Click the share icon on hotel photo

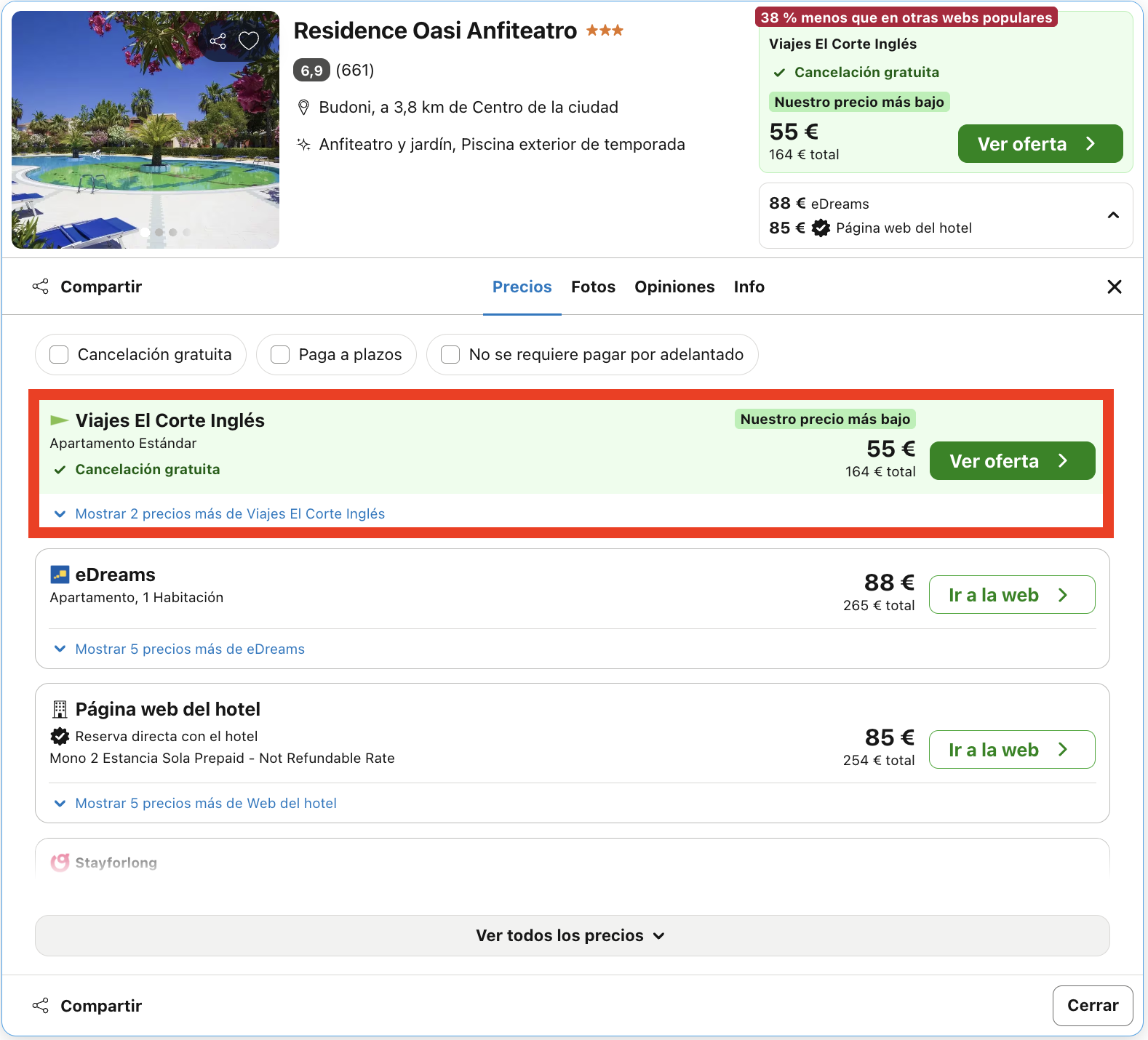point(218,41)
